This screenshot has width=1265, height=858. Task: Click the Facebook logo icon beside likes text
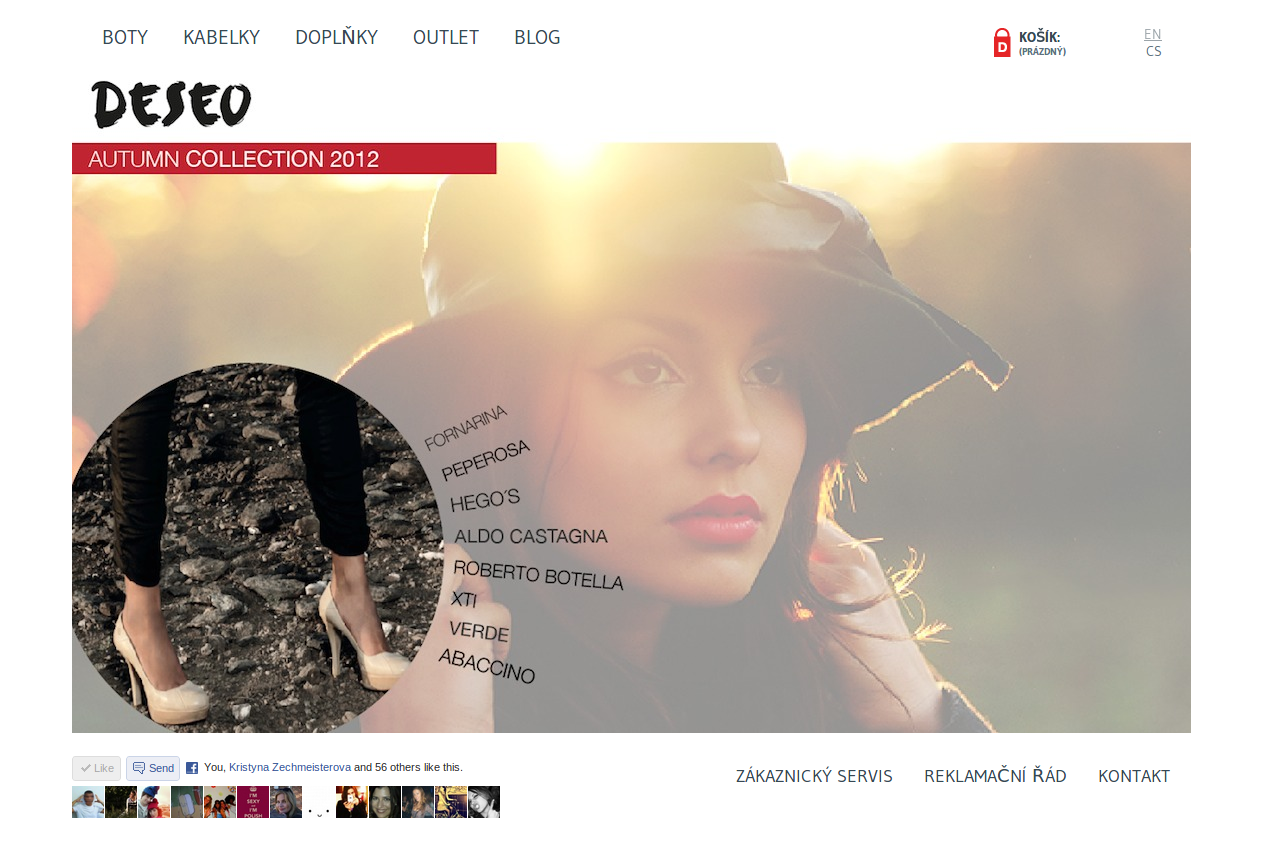click(192, 768)
